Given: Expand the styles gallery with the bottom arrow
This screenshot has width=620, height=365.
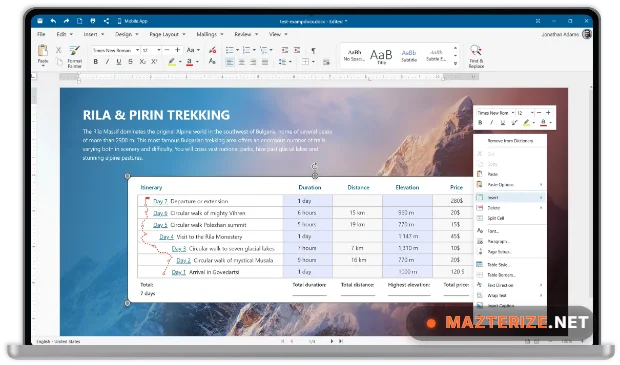Looking at the screenshot, I should pyautogui.click(x=455, y=63).
